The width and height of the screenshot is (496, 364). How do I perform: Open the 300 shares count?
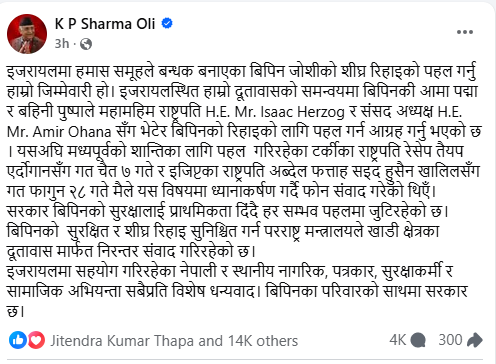coord(450,340)
